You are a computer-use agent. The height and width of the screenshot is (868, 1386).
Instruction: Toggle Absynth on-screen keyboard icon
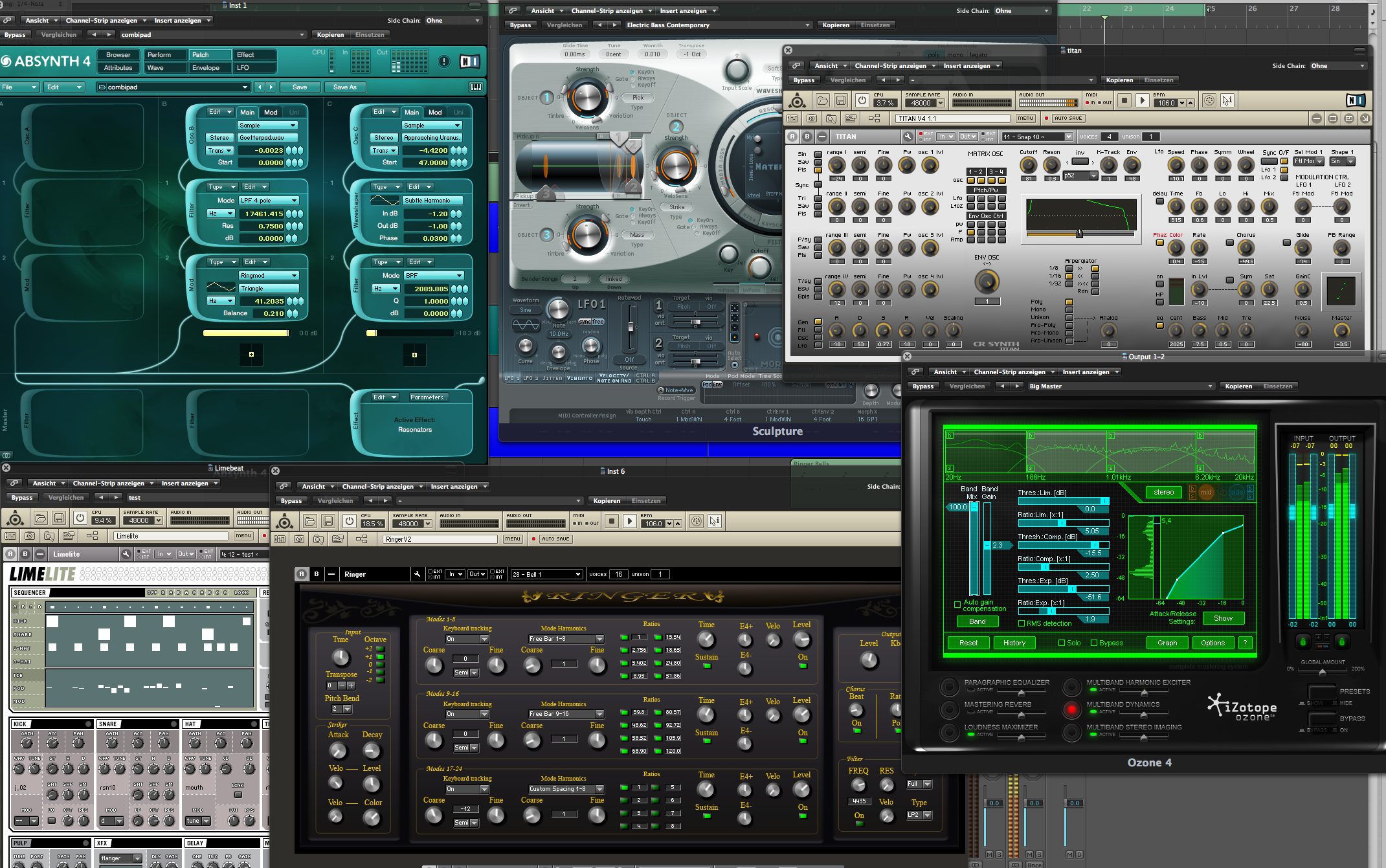click(x=476, y=87)
